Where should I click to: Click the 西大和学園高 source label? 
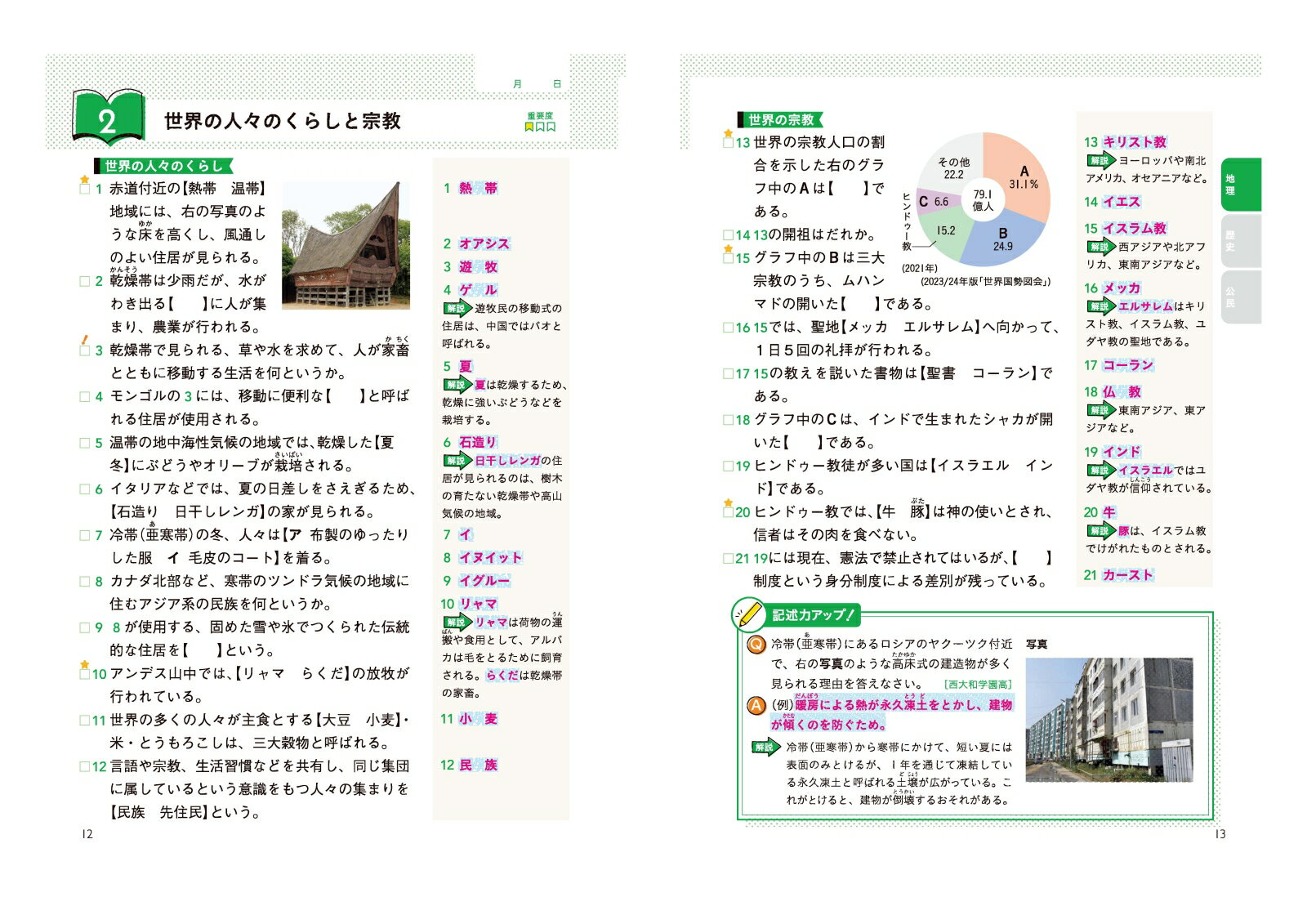click(x=978, y=685)
